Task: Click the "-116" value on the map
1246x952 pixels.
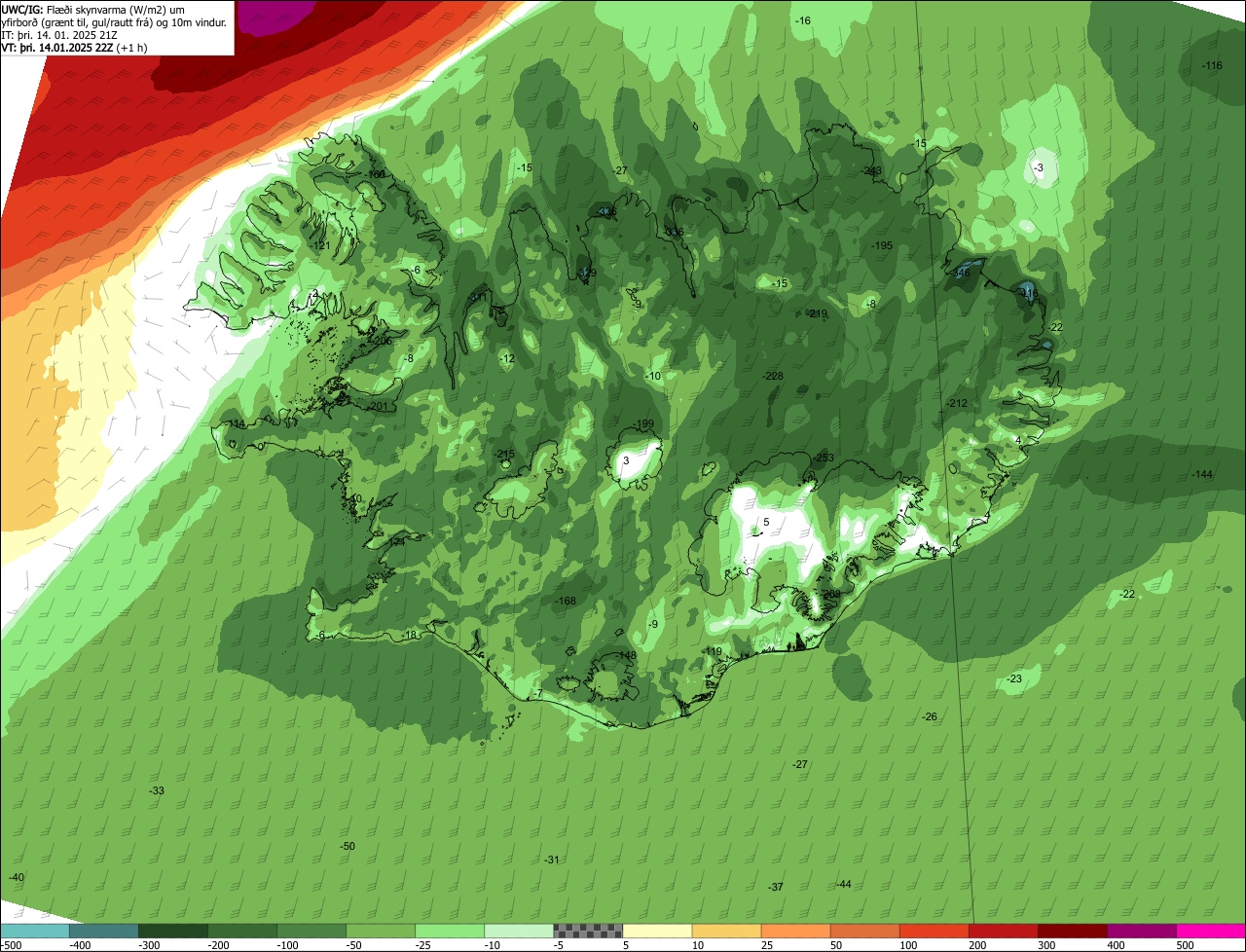Action: coord(1212,65)
